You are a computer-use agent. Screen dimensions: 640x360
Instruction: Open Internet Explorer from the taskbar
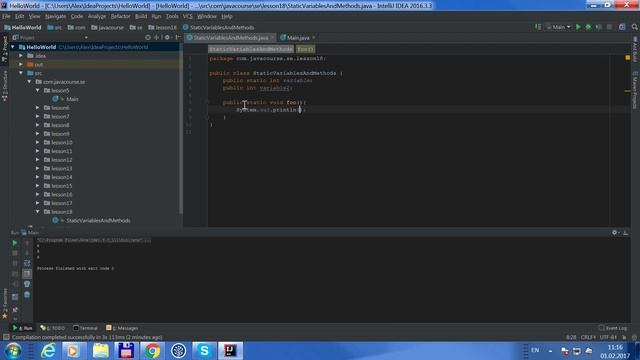49,351
